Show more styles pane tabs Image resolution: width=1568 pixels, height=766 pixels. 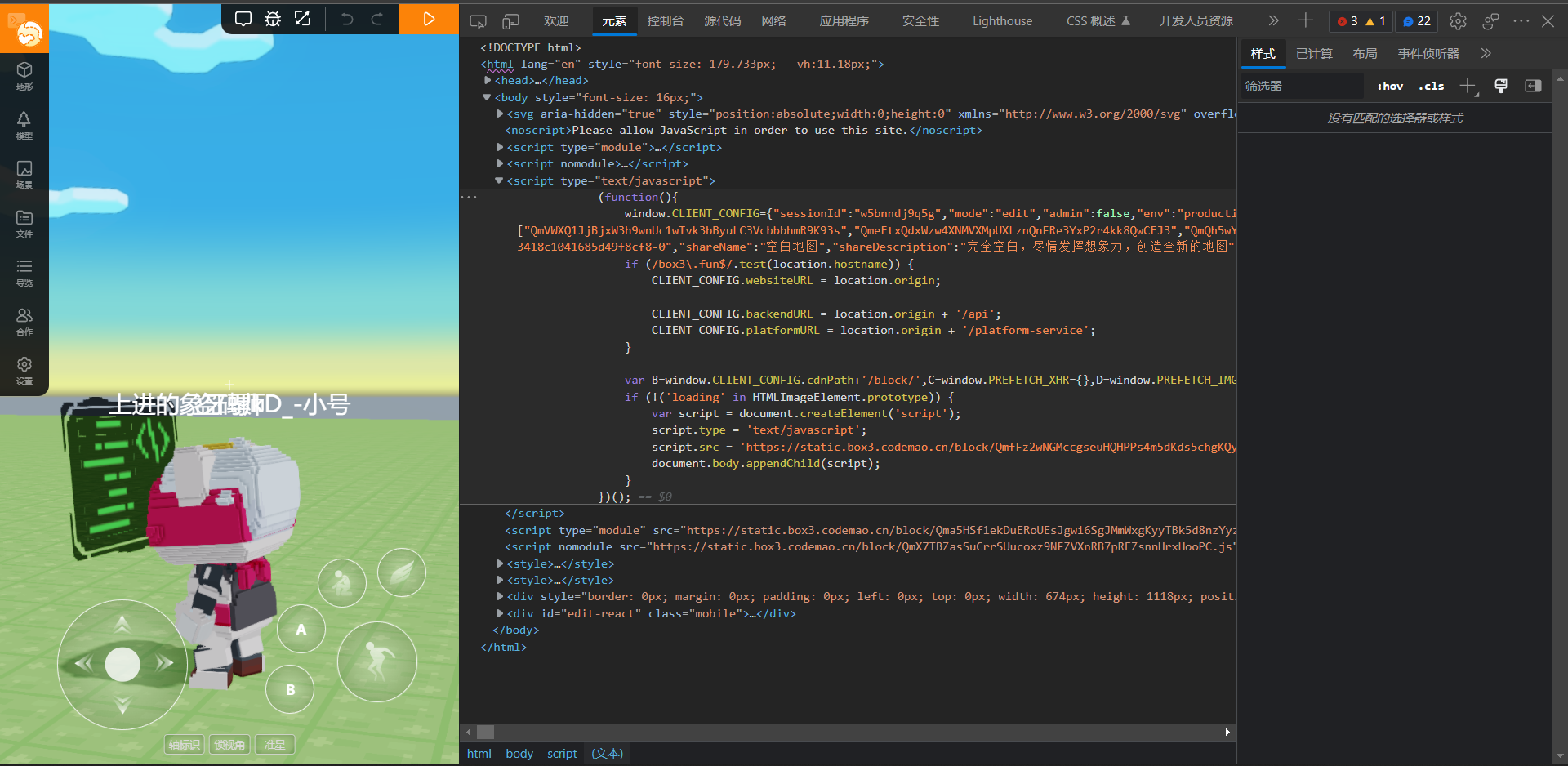pos(1486,54)
